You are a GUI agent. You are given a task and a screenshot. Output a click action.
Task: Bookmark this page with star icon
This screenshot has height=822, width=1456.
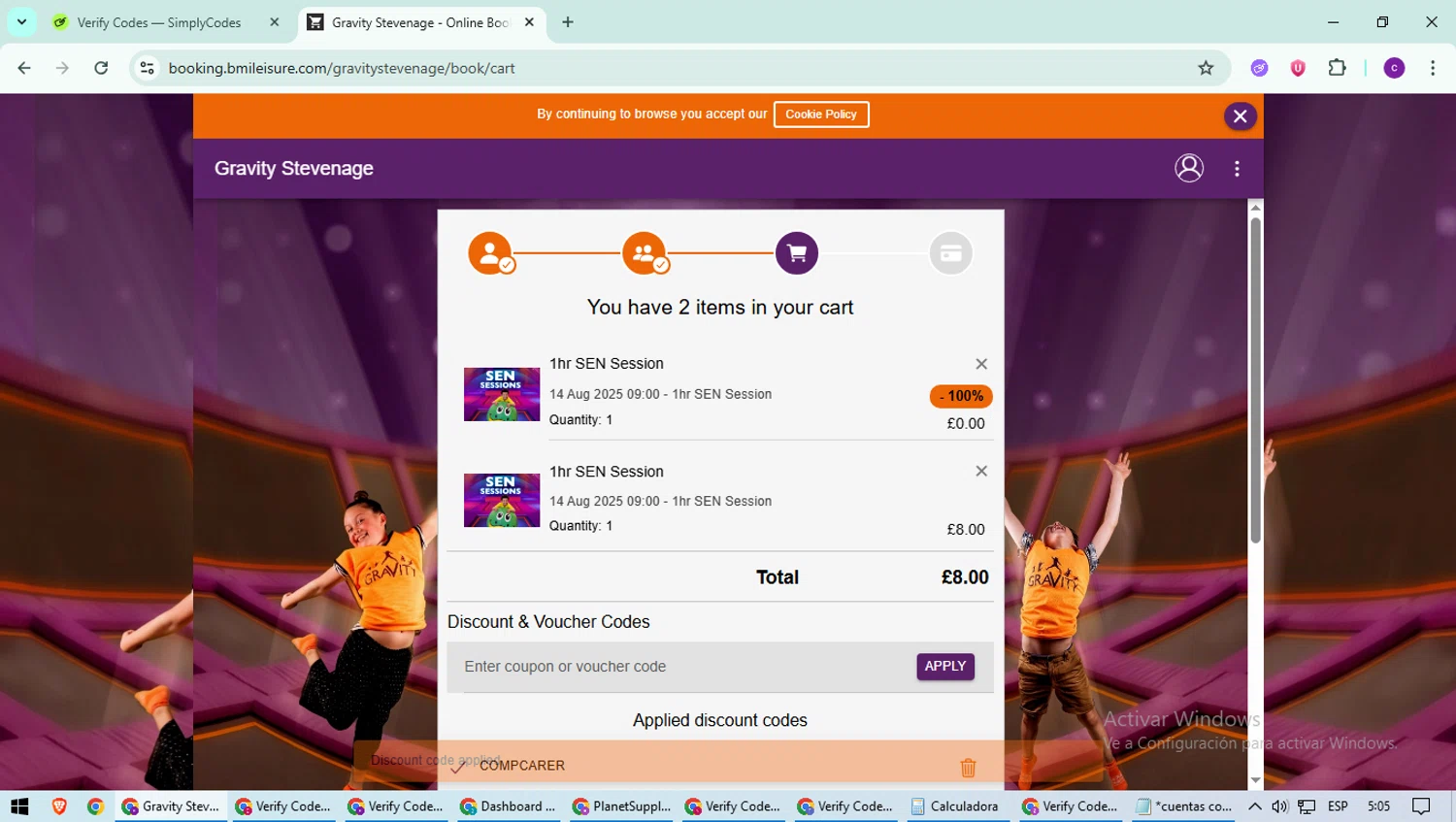pyautogui.click(x=1206, y=68)
